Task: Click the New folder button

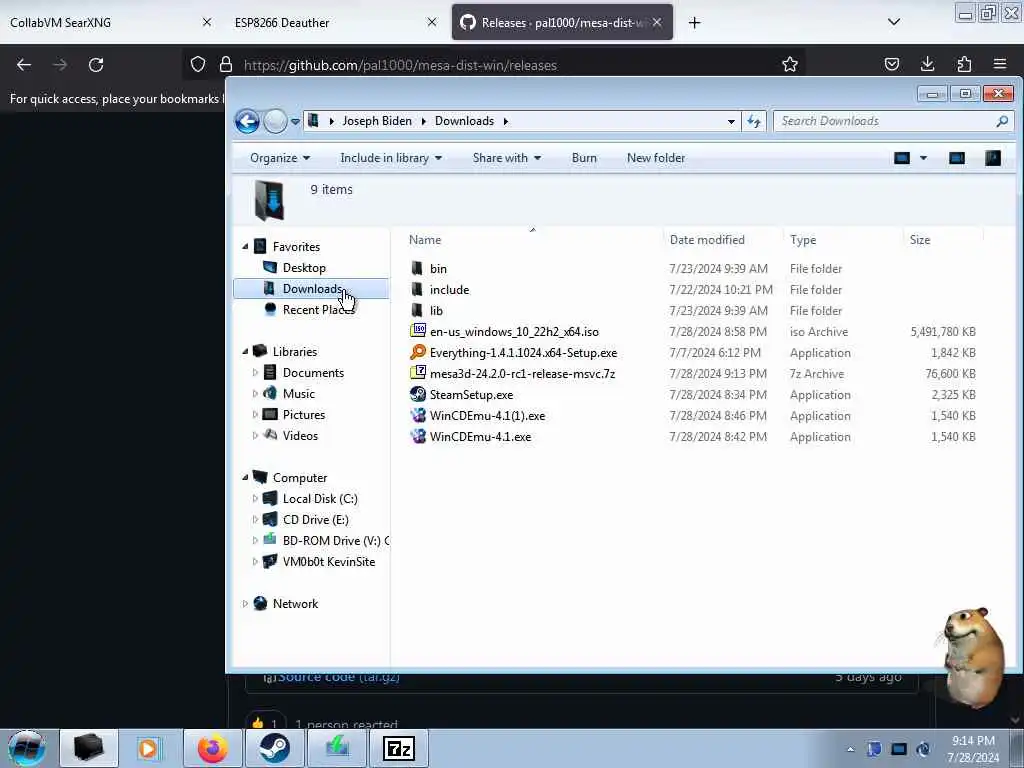Action: [656, 158]
